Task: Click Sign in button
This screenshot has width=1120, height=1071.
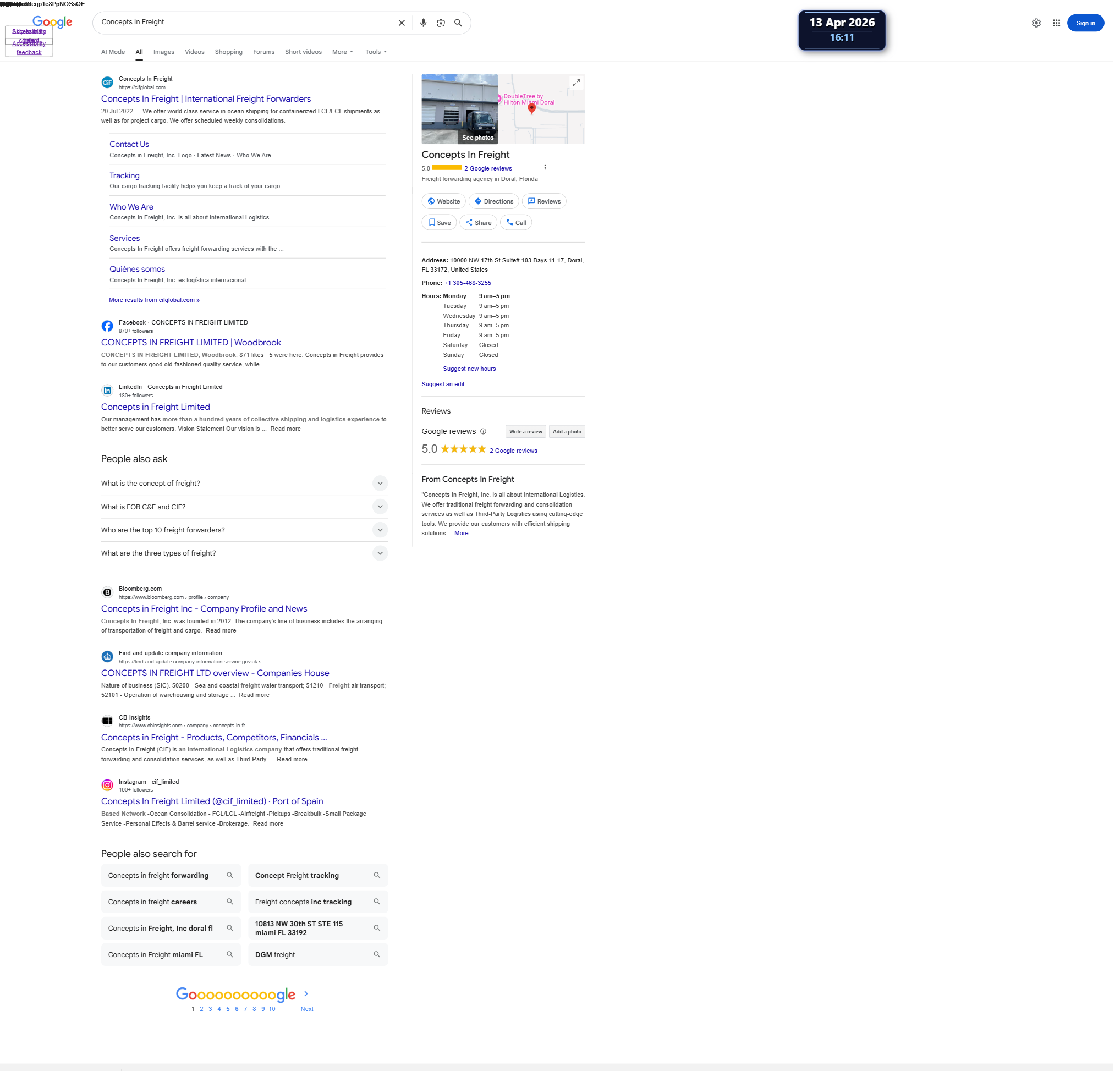Action: (1086, 23)
